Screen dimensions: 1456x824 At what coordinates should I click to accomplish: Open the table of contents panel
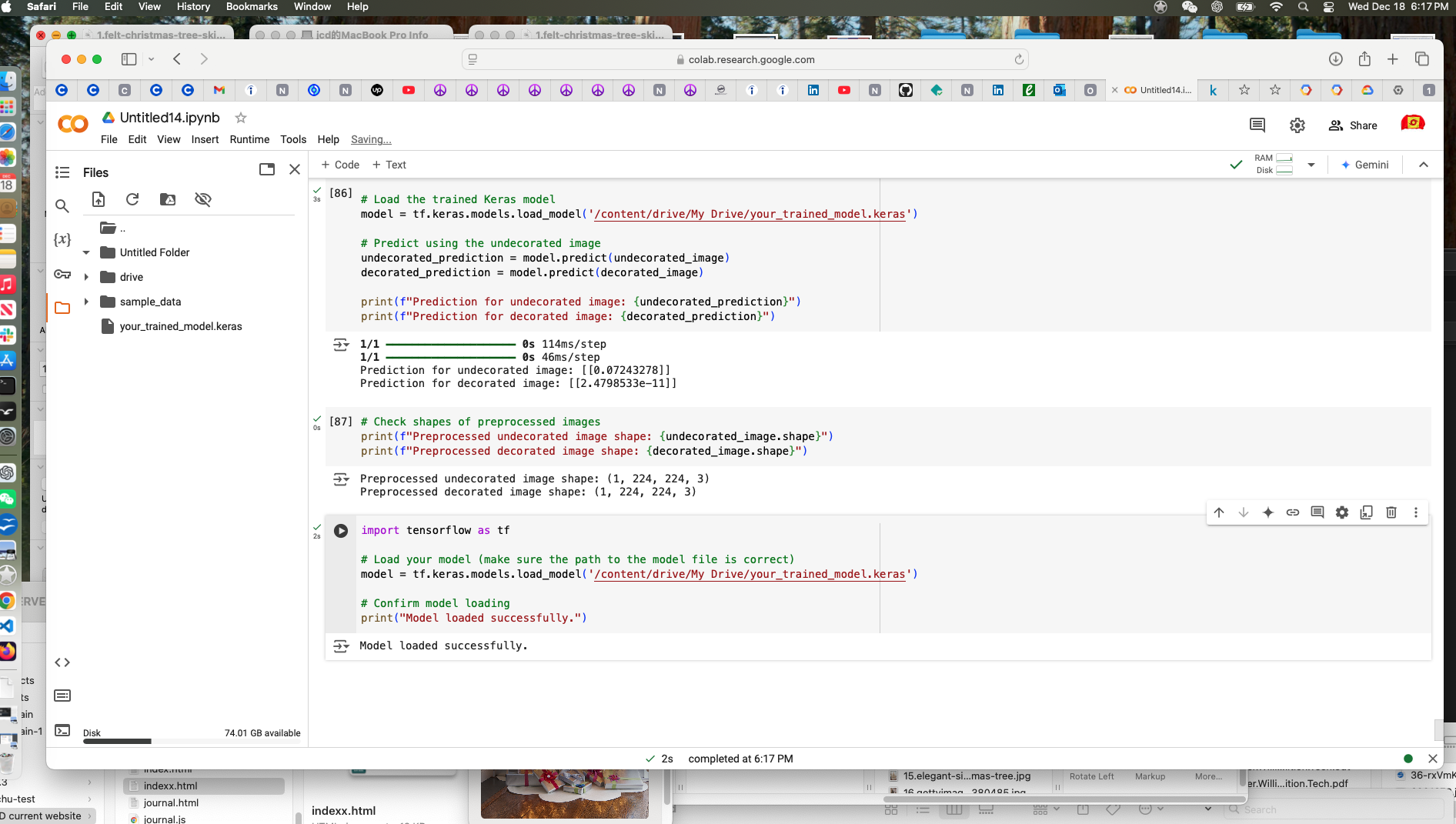[62, 172]
